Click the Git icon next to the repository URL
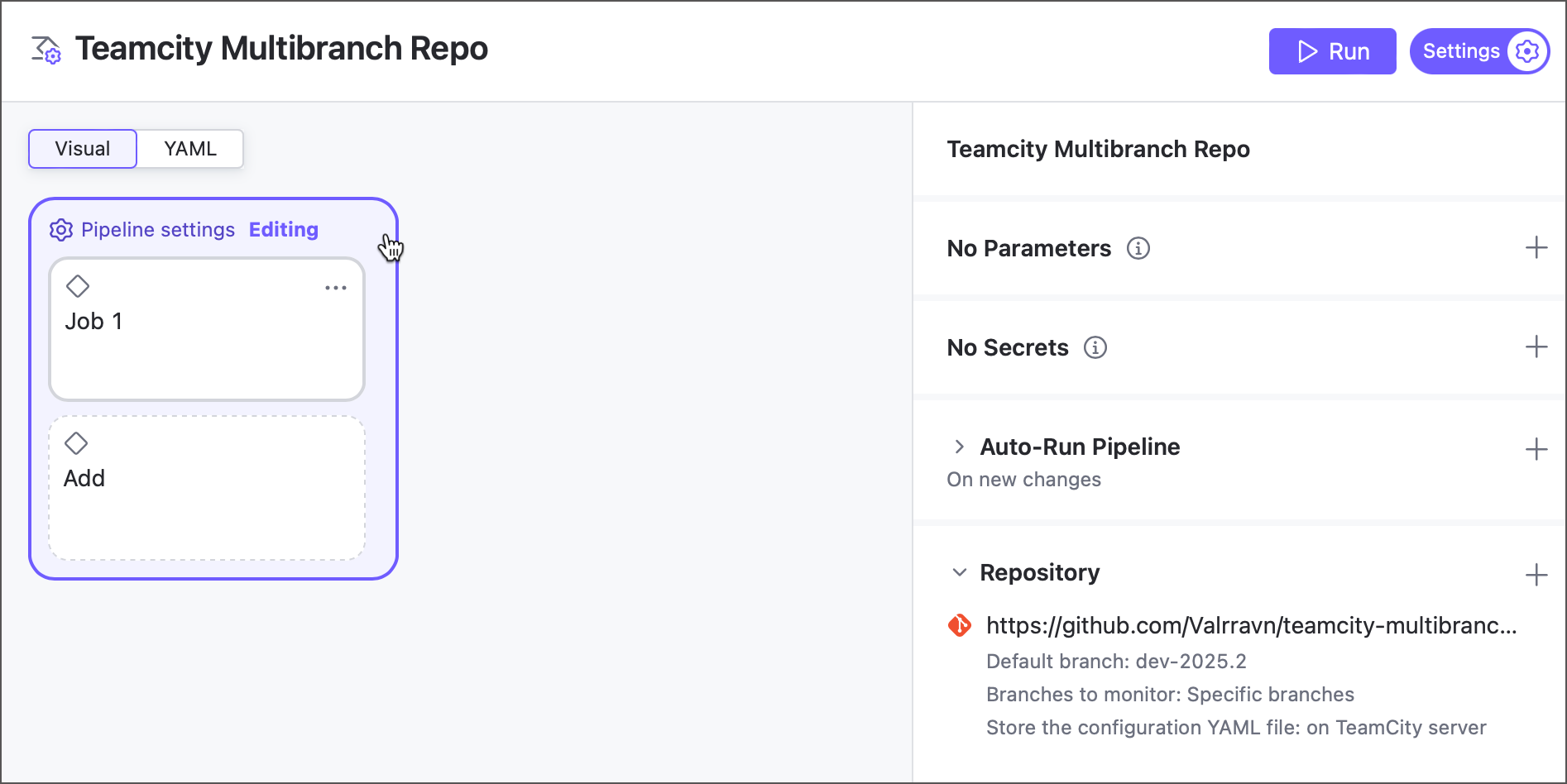 (959, 626)
